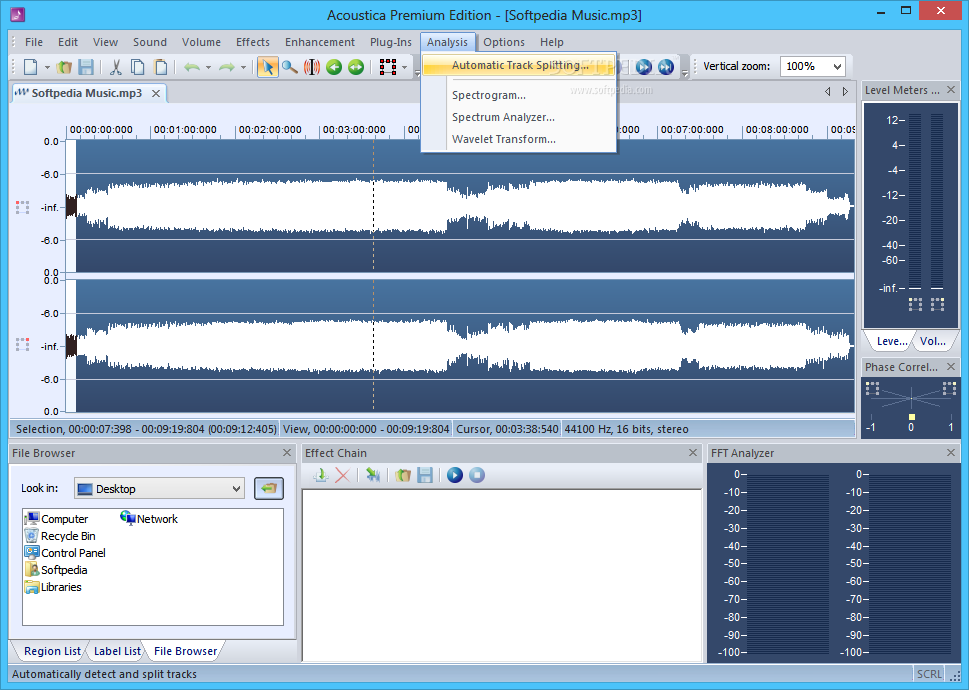
Task: Select Network in the file list
Action: (x=149, y=519)
